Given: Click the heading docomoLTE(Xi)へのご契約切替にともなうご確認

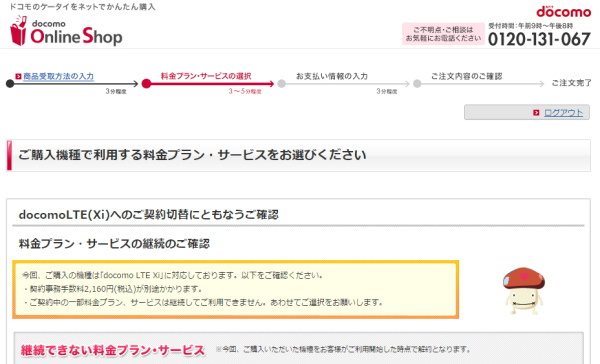Looking at the screenshot, I should click(x=148, y=215).
